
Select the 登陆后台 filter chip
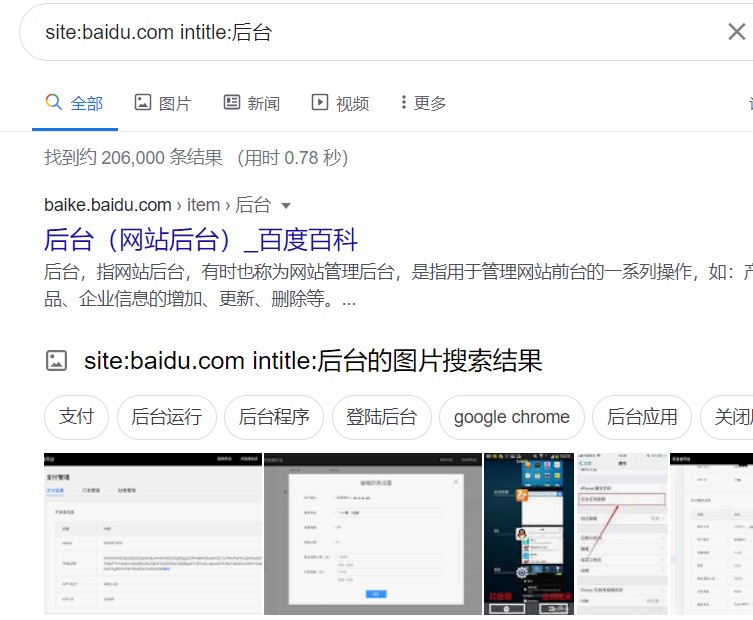click(x=382, y=417)
